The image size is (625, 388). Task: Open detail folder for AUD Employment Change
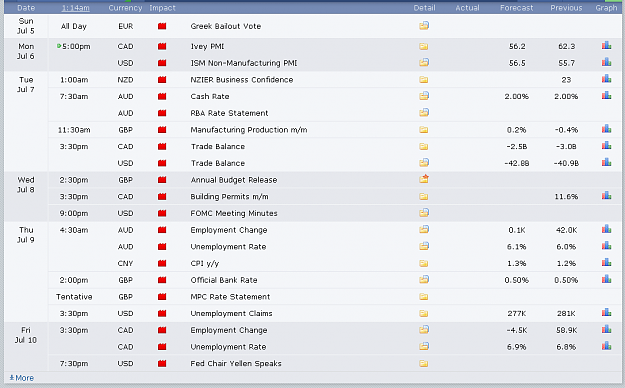pos(424,230)
